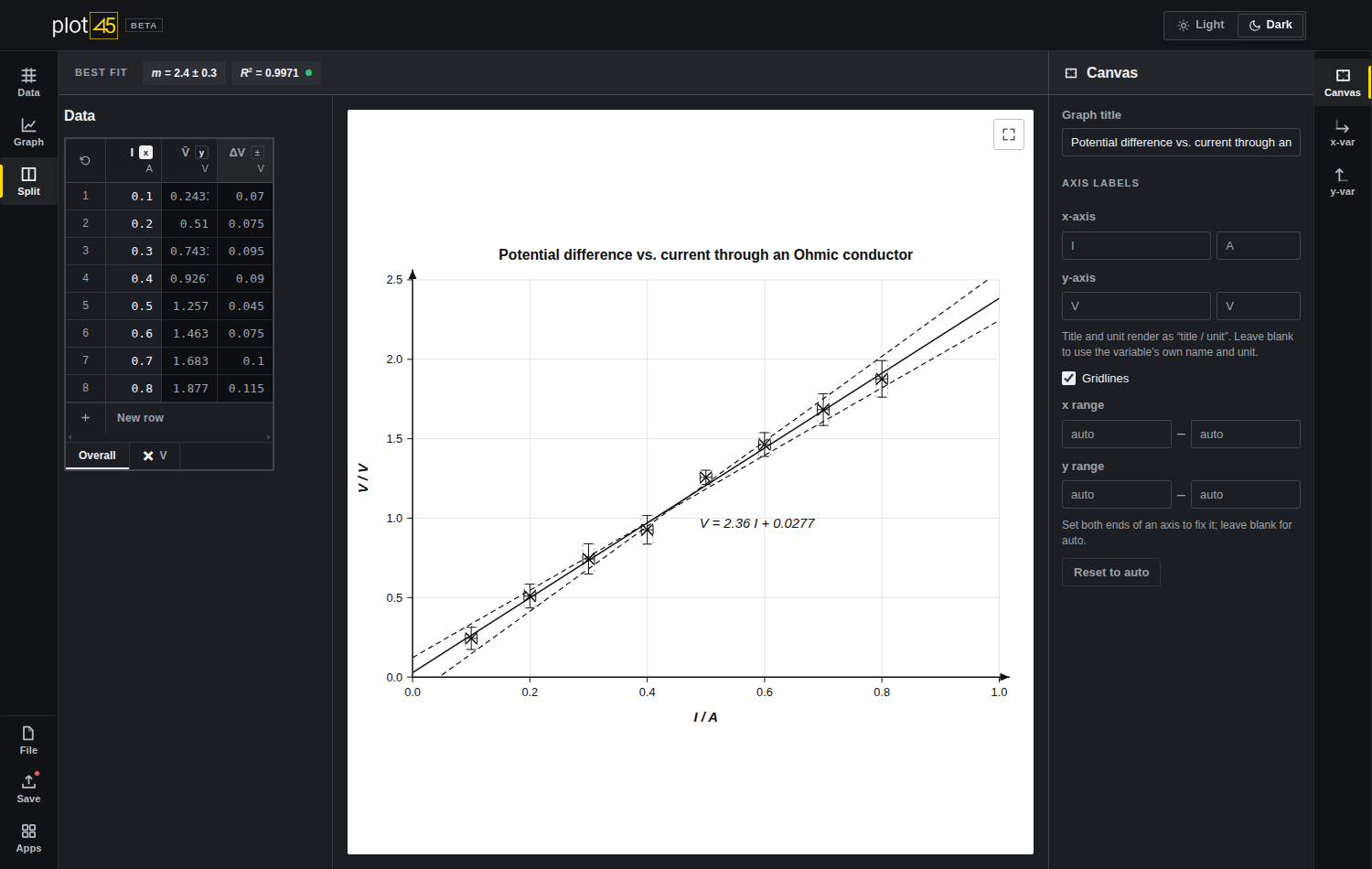Click New row in data table

pos(140,418)
